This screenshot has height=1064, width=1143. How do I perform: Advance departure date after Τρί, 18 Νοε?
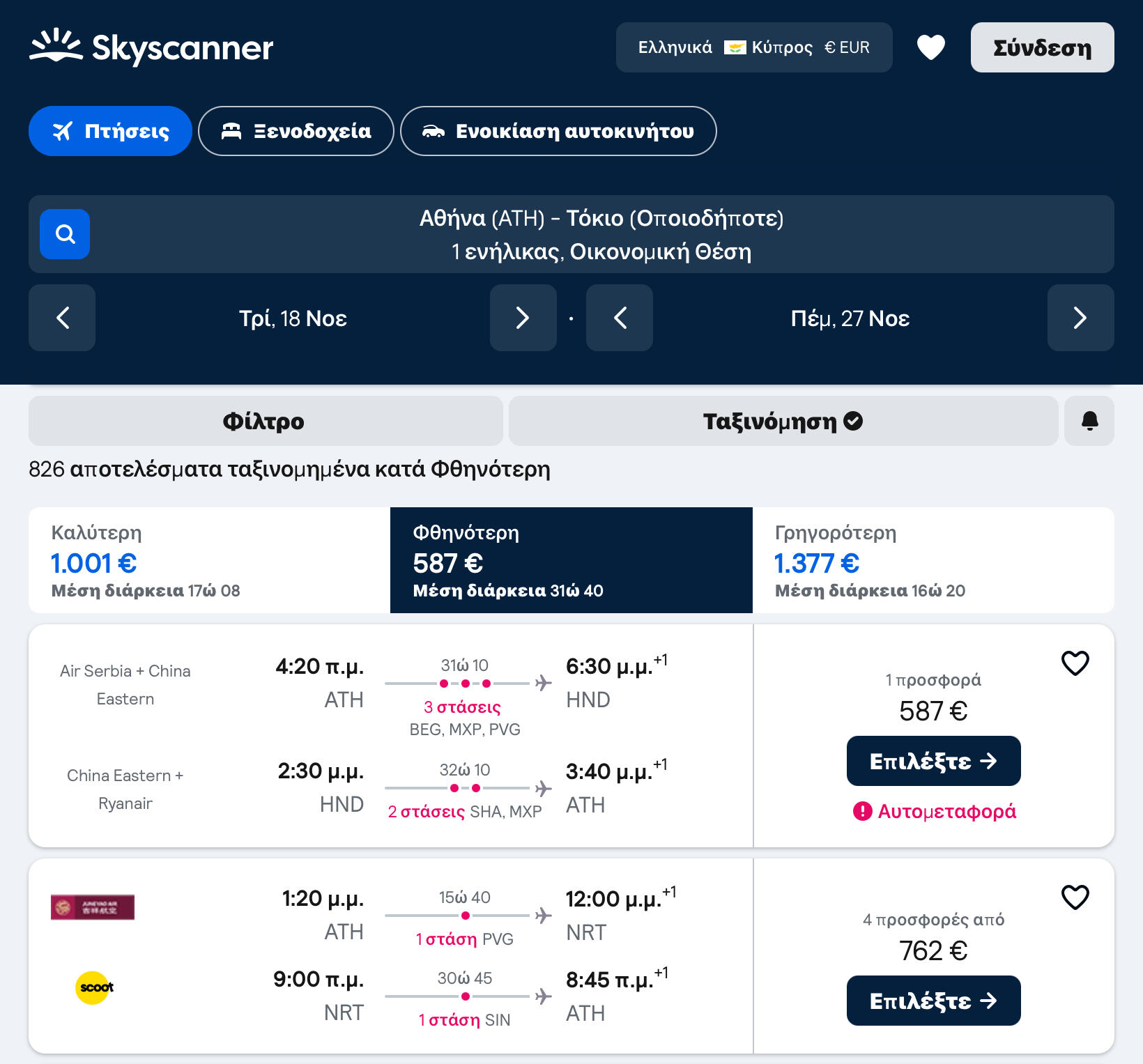click(x=523, y=318)
